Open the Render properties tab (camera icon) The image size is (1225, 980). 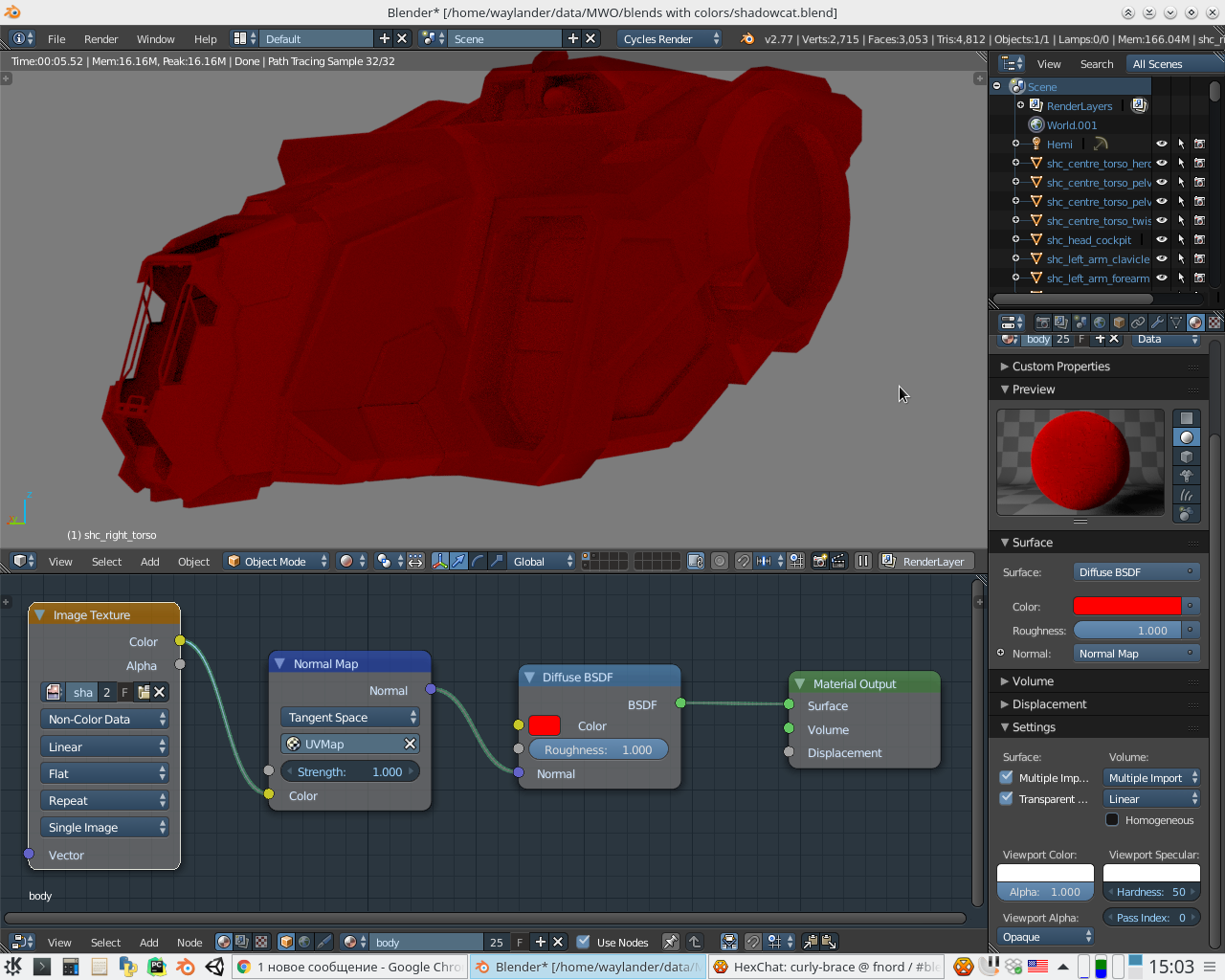(x=1043, y=323)
